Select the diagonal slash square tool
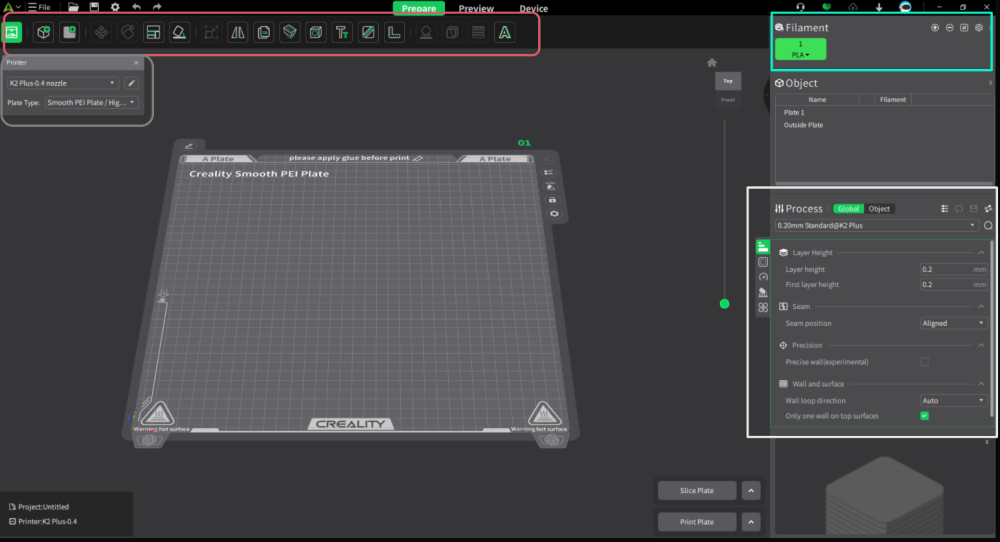Viewport: 1000px width, 542px height. (368, 33)
